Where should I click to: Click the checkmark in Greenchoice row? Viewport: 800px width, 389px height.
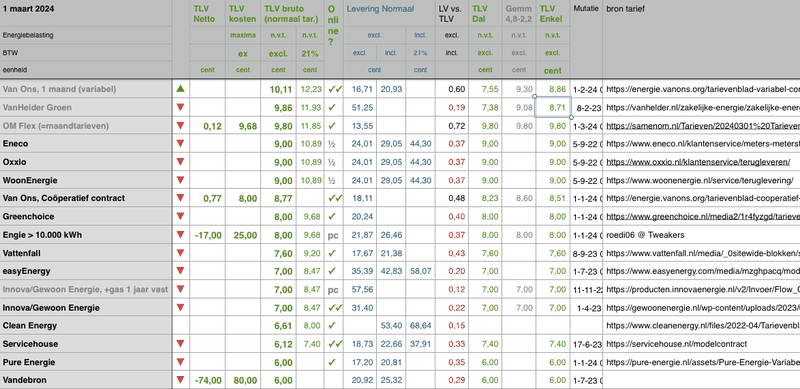[332, 216]
